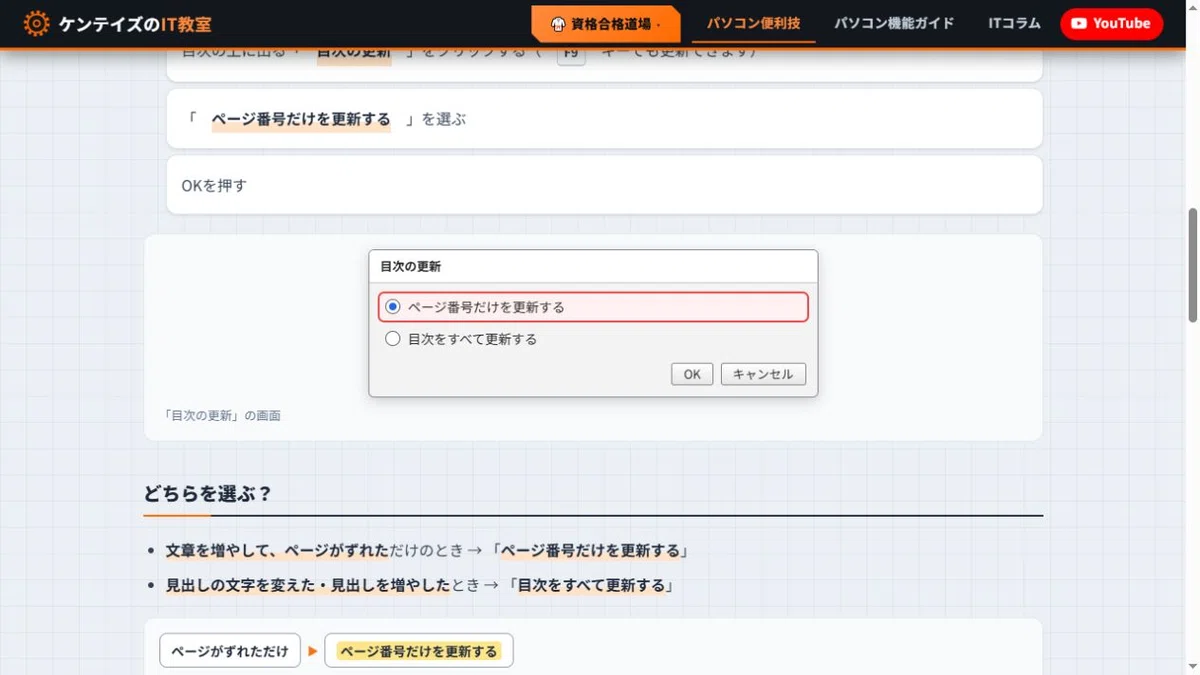Click the 「目次の更新」の画面 caption
Viewport: 1200px width, 675px height.
pos(222,415)
